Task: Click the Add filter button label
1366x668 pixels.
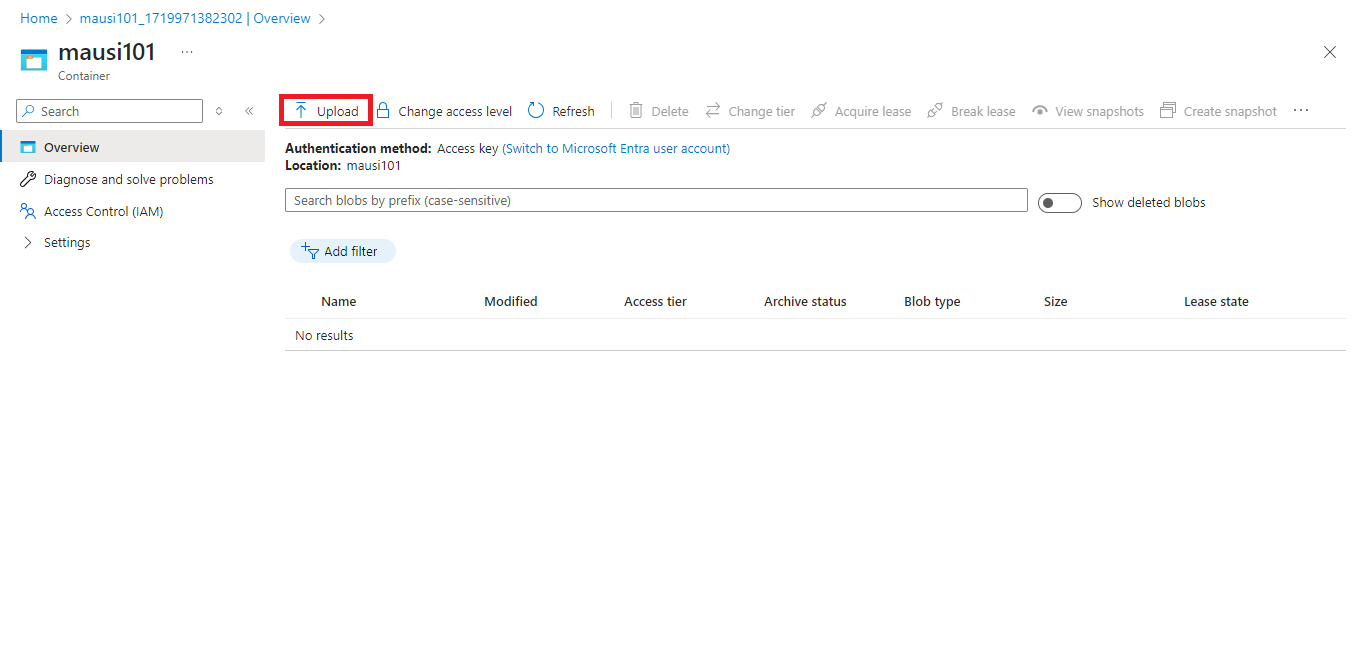Action: pos(351,252)
